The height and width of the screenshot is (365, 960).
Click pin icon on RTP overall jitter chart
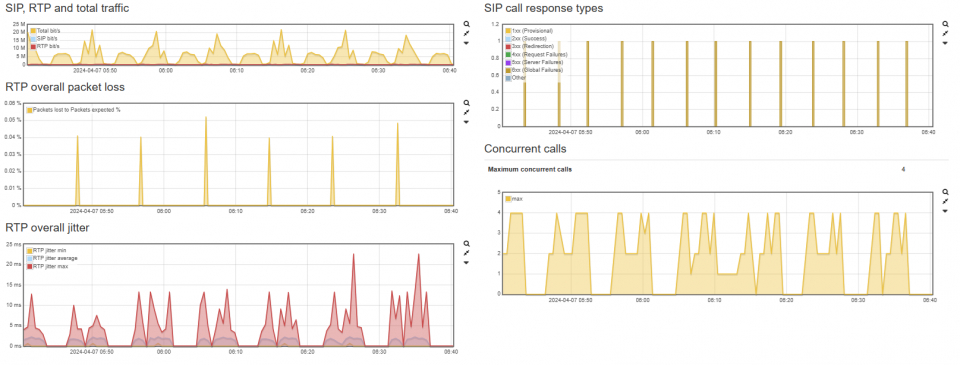pyautogui.click(x=466, y=253)
